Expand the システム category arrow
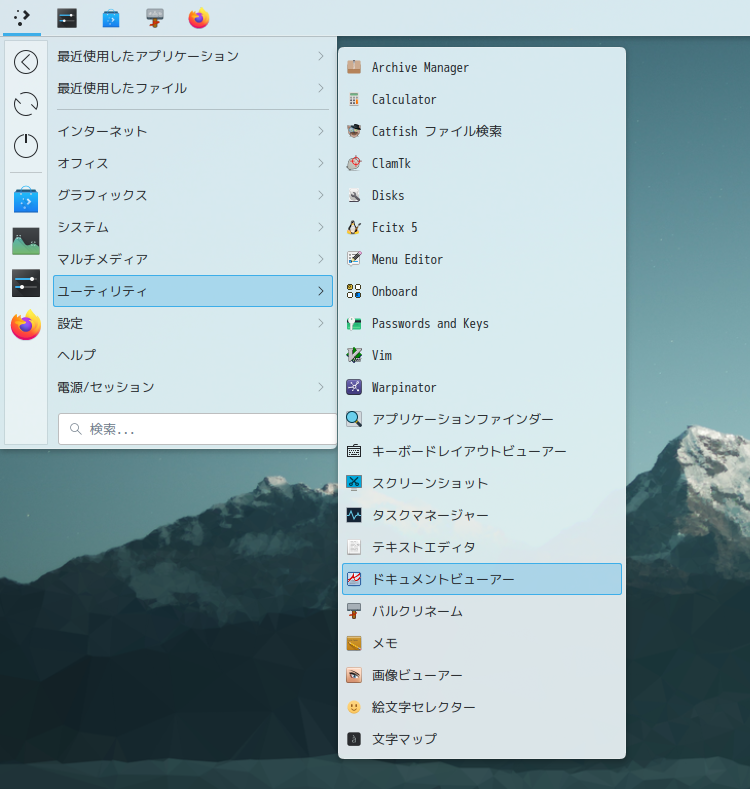750x789 pixels. (x=321, y=227)
